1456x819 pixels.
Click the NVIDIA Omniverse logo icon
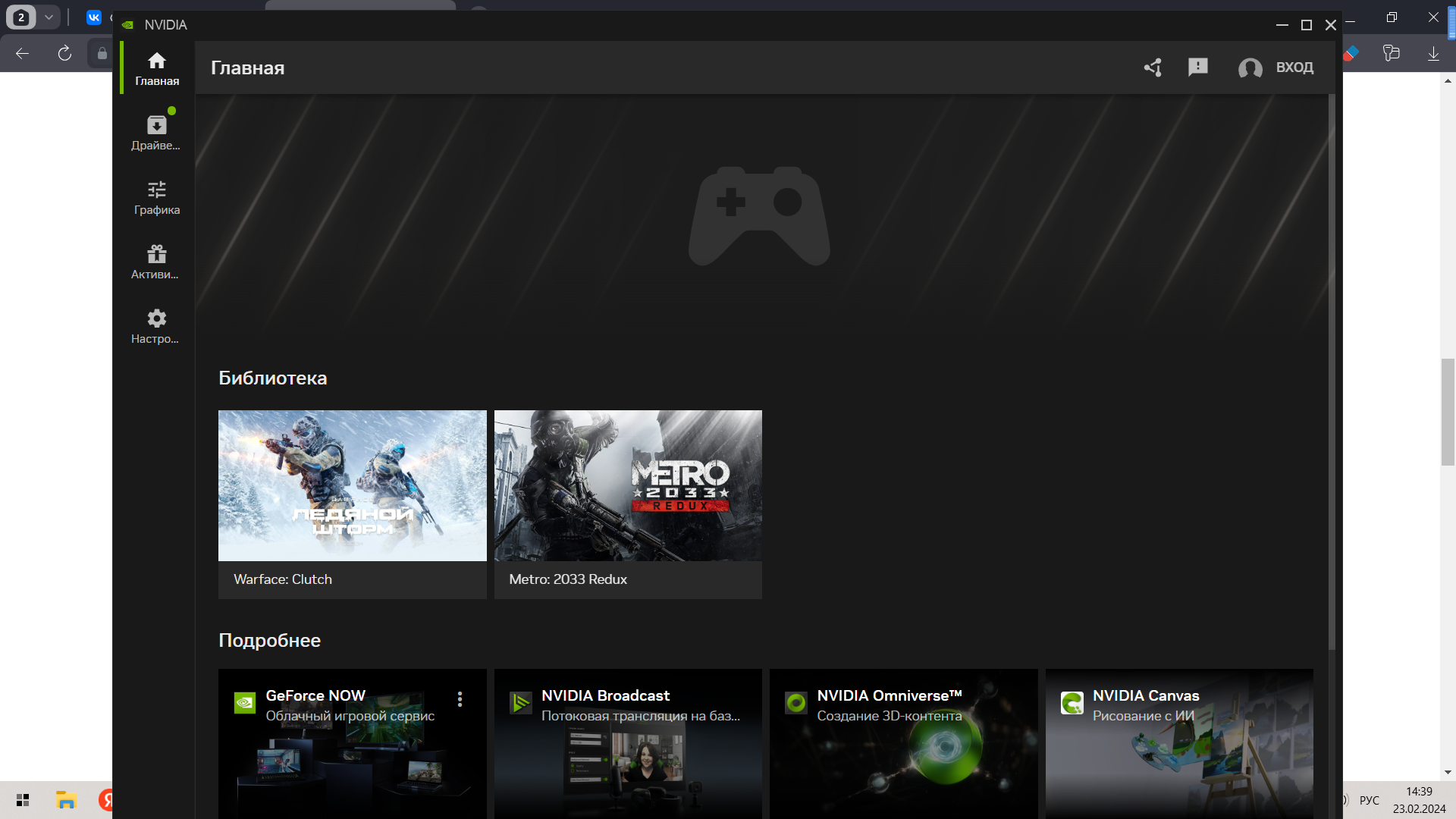pyautogui.click(x=795, y=703)
